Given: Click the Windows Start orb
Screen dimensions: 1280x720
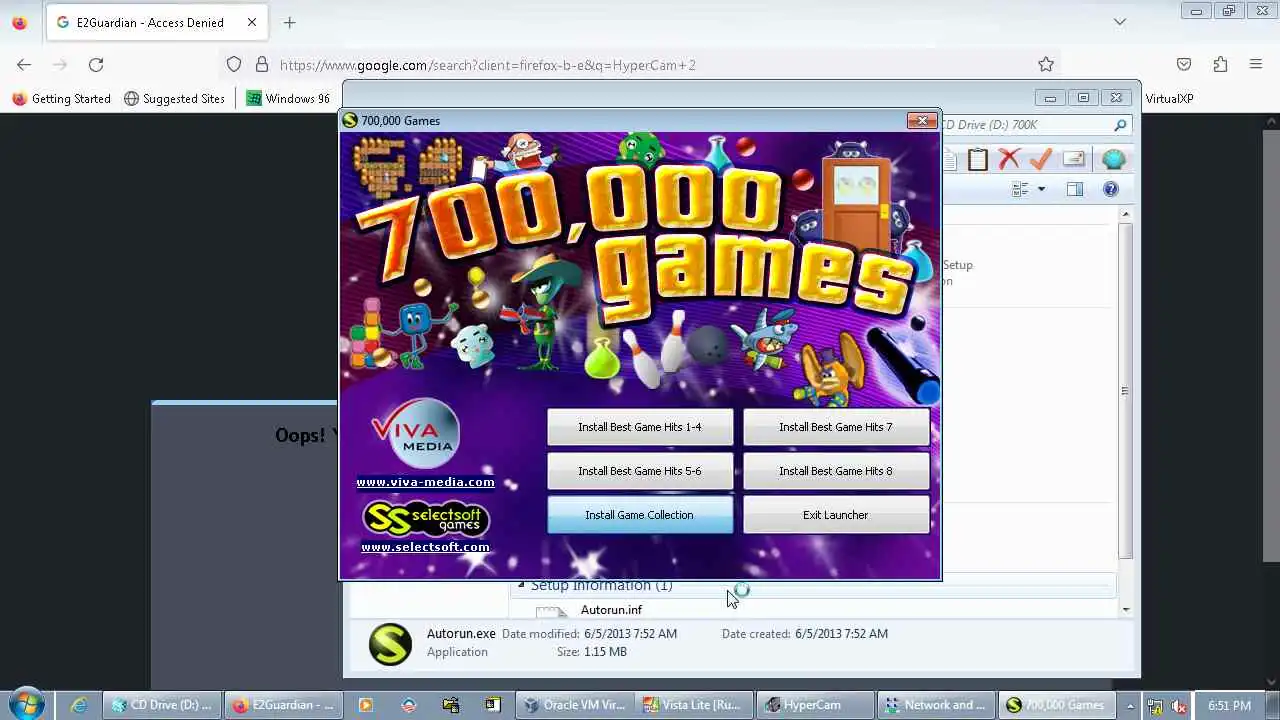Looking at the screenshot, I should point(25,704).
